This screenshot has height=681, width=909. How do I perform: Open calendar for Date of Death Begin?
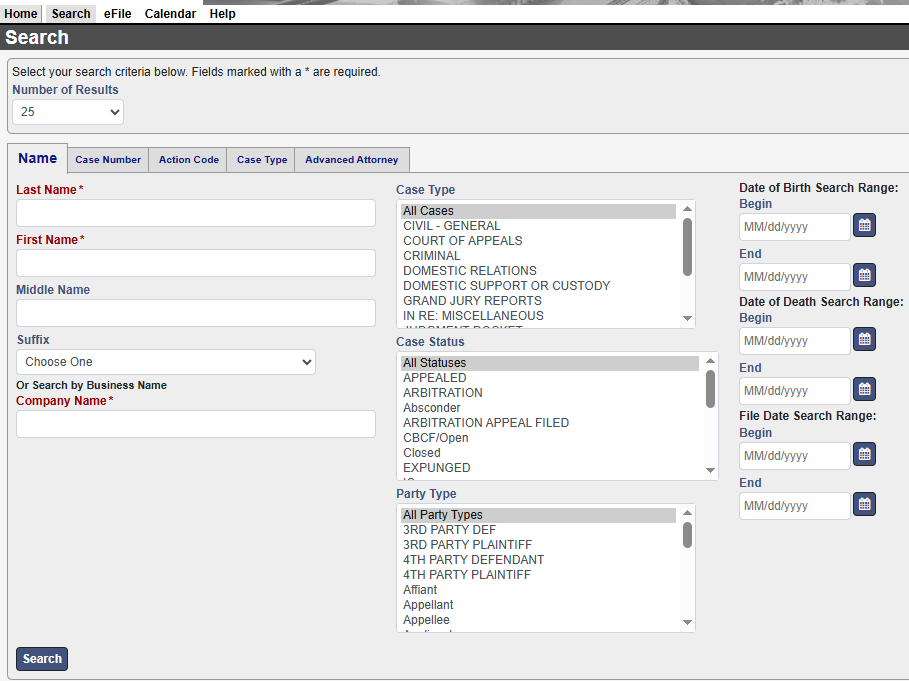pyautogui.click(x=864, y=340)
